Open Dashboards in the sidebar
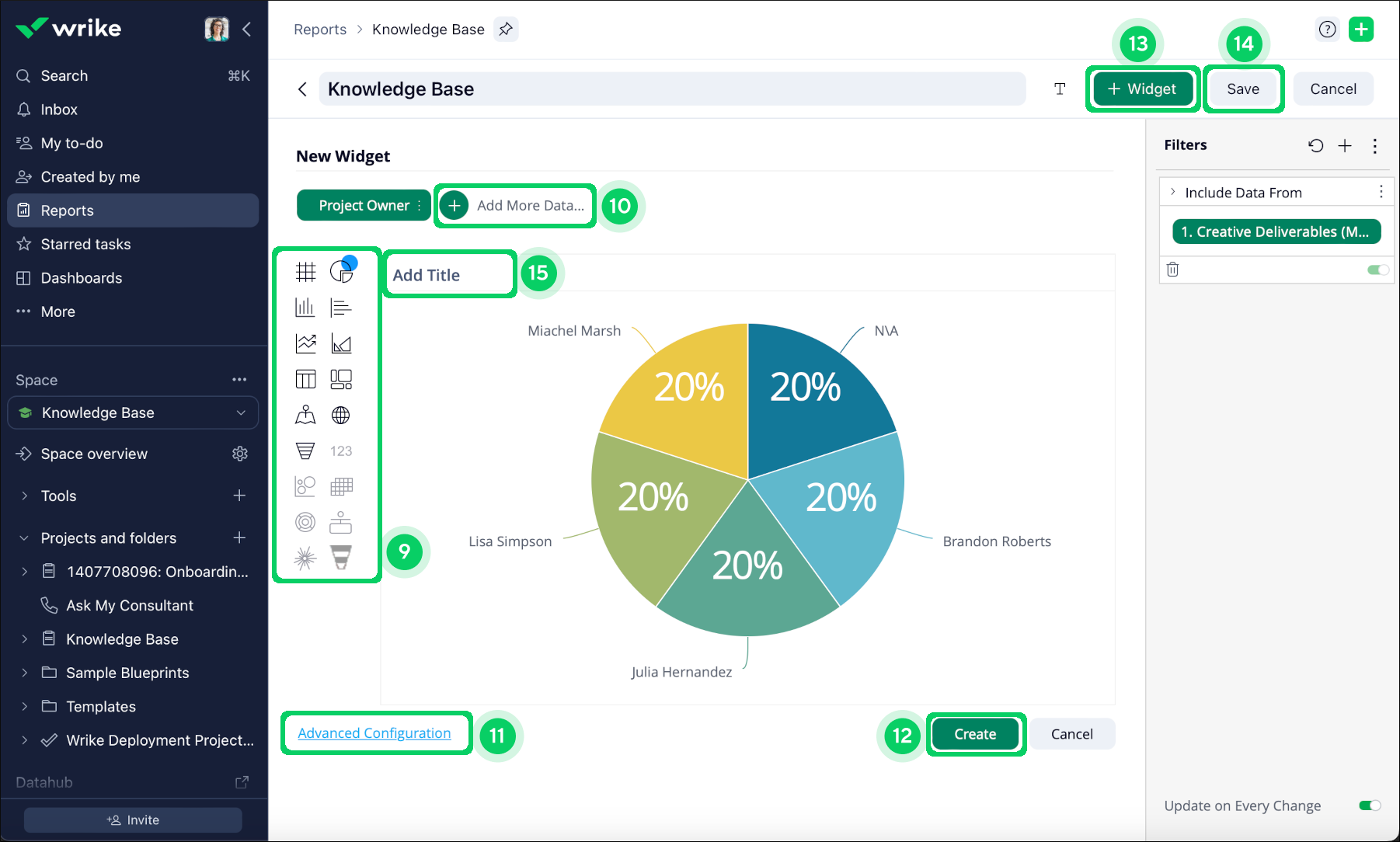1400x842 pixels. tap(81, 278)
